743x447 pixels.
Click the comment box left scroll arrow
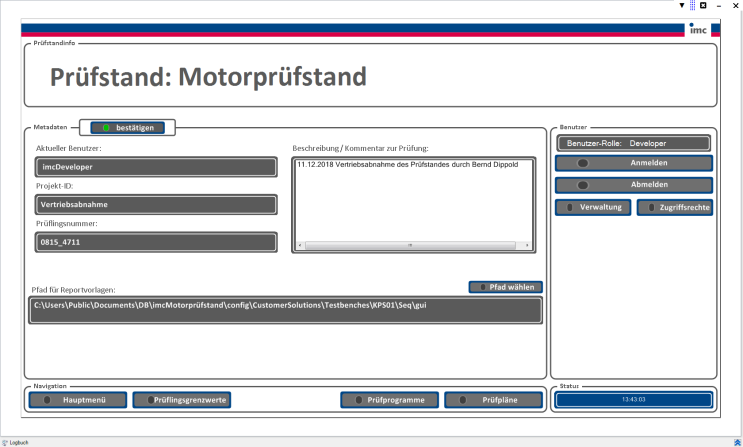[x=299, y=245]
